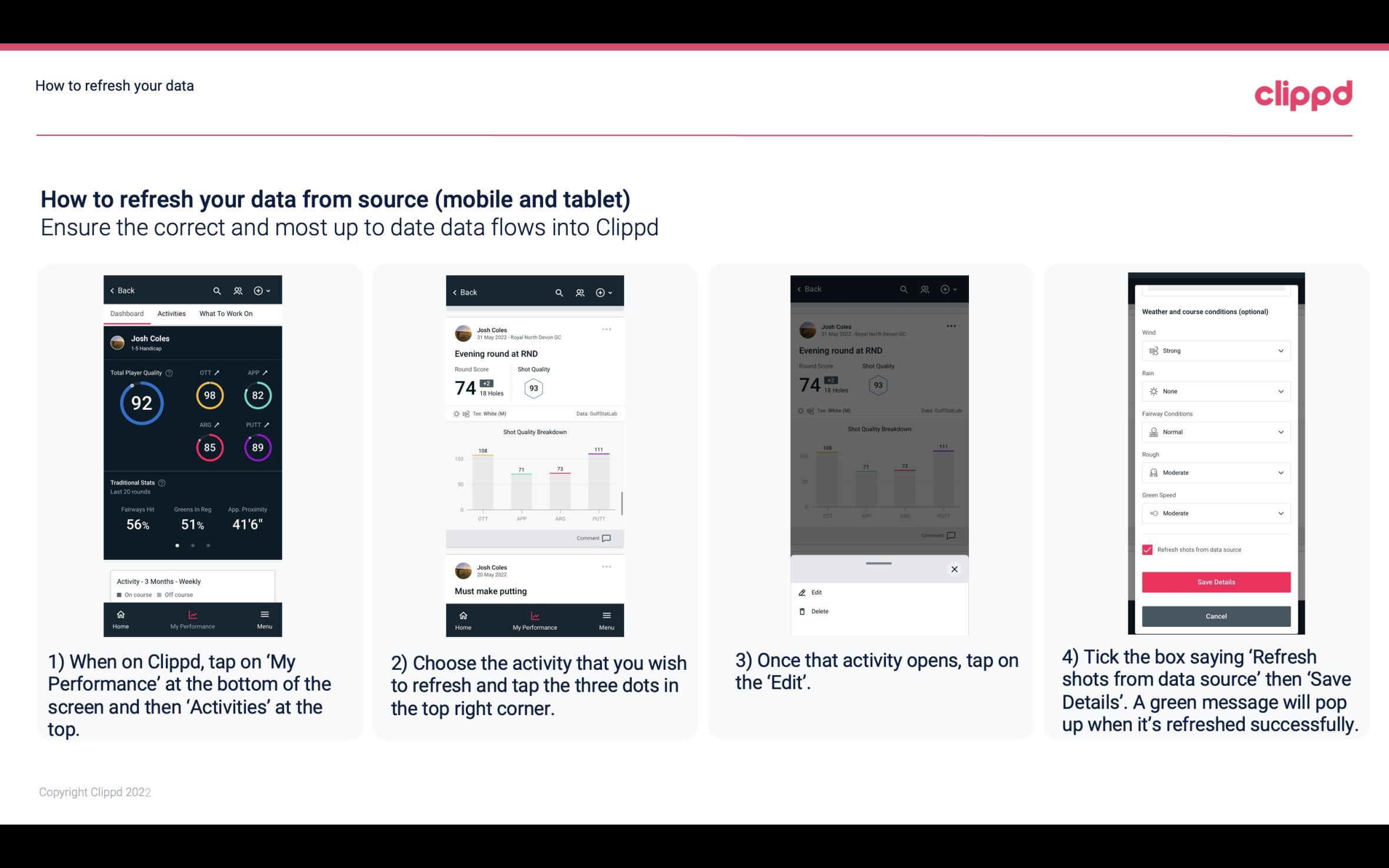Image resolution: width=1389 pixels, height=868 pixels.
Task: Switch to What To Work On tab
Action: click(225, 314)
